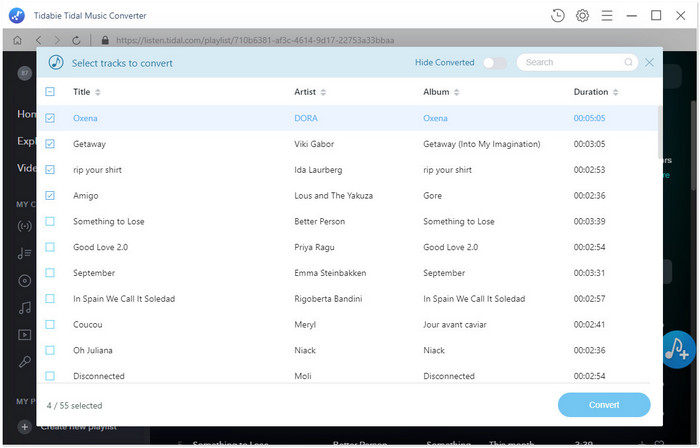Screen dimensions: 700x448
Task: Click Lous and The Yakuza artist cell
Action: click(333, 196)
